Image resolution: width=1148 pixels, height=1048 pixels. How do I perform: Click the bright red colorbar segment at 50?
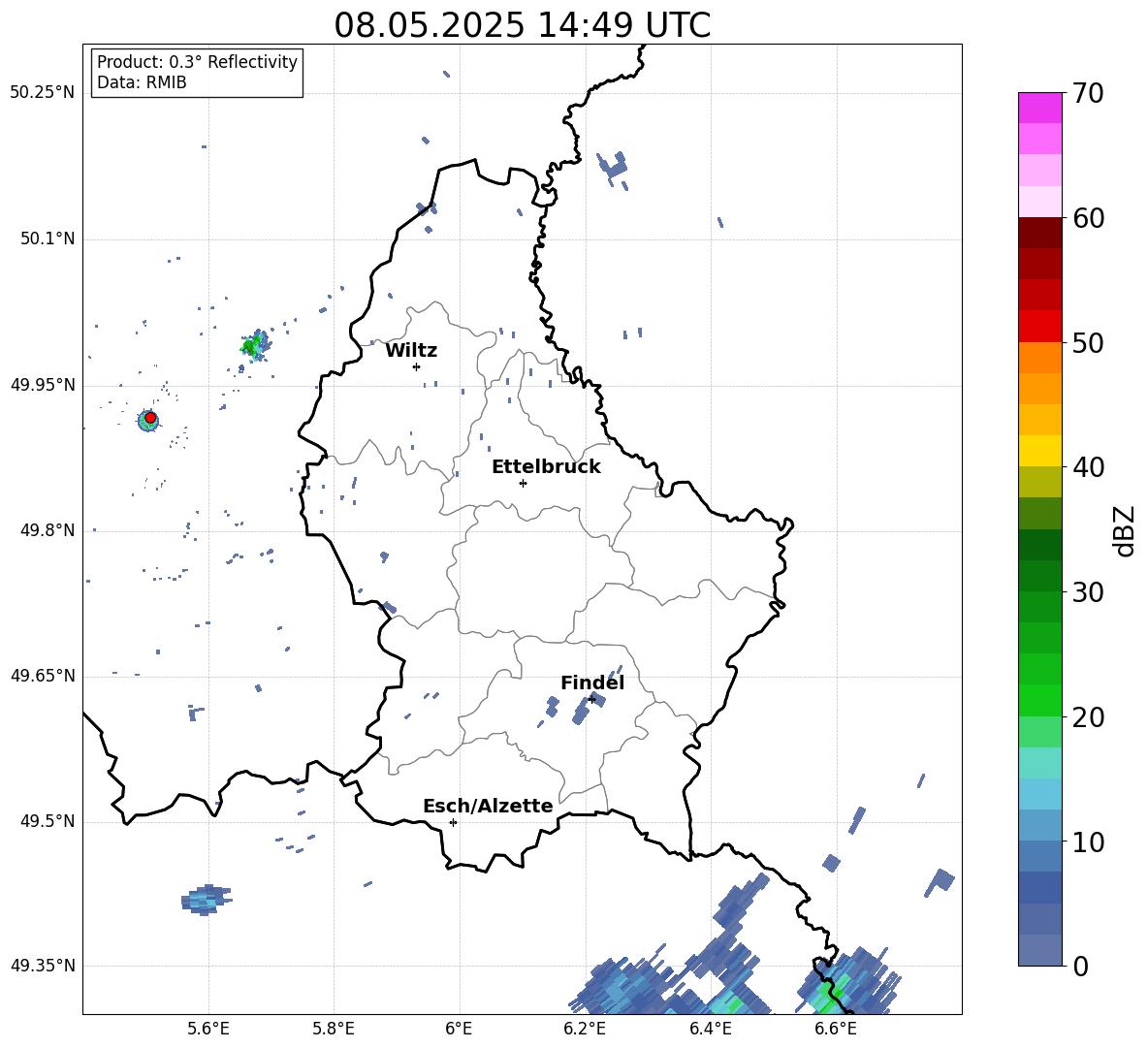pos(1039,327)
